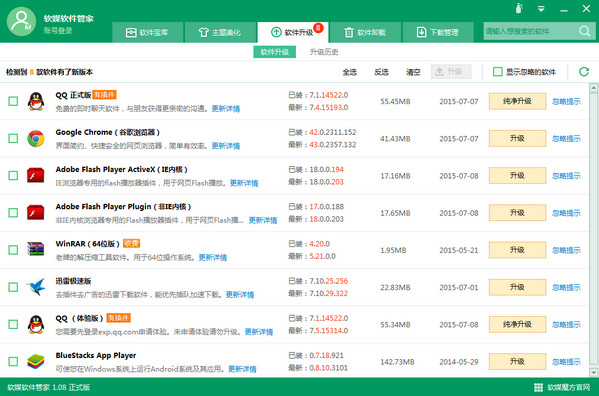Screen dimensions: 599x396
Task: Click 升级 button for Google Chrome
Action: click(x=517, y=138)
